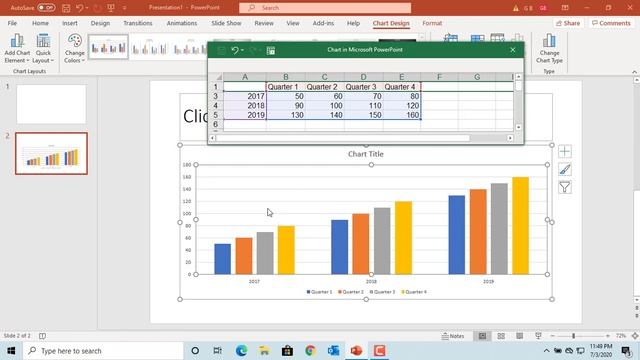
Task: Click the Change Chart Type button
Action: pyautogui.click(x=549, y=49)
